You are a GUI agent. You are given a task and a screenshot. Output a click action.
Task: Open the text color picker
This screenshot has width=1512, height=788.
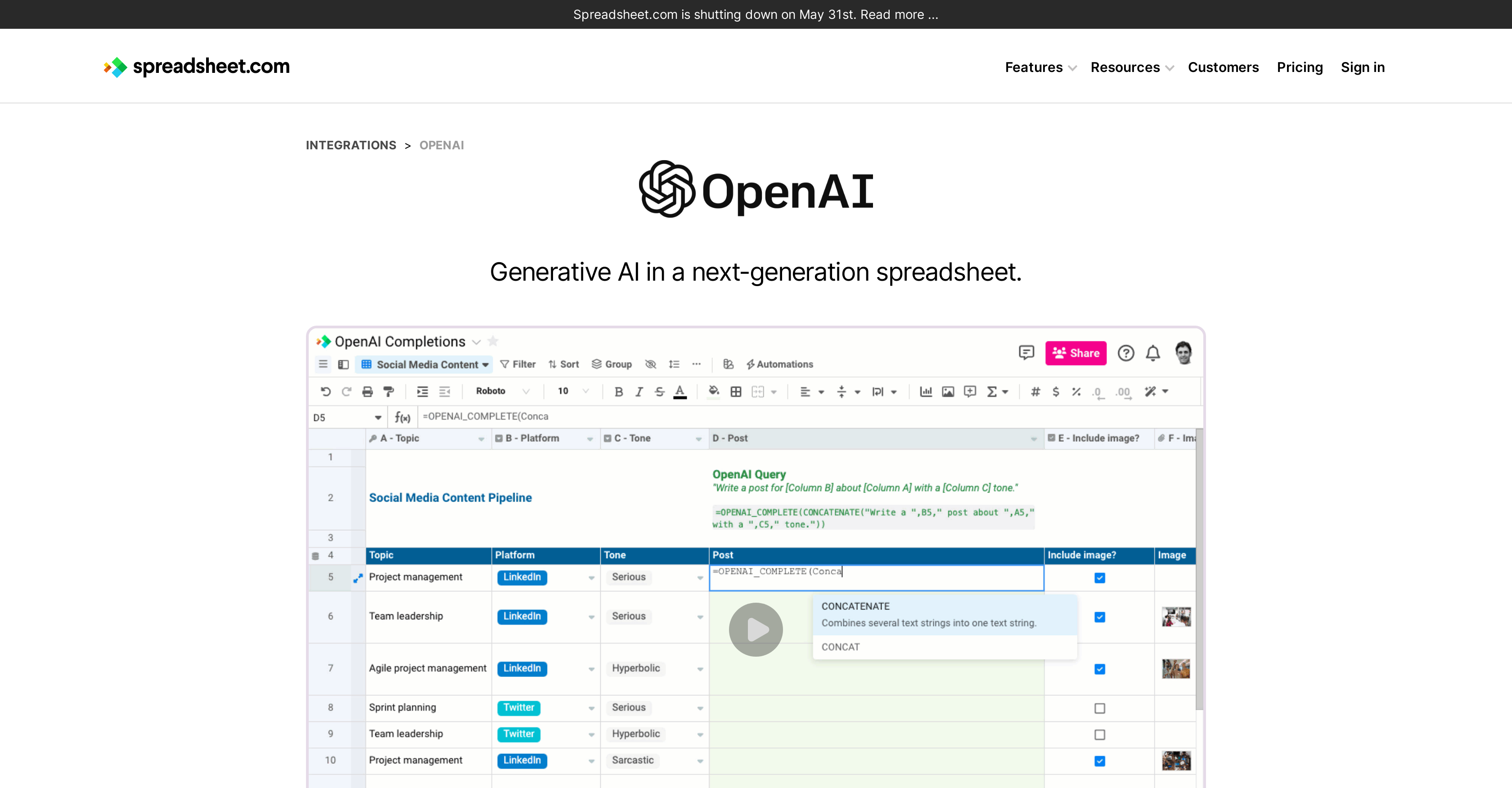pos(680,392)
